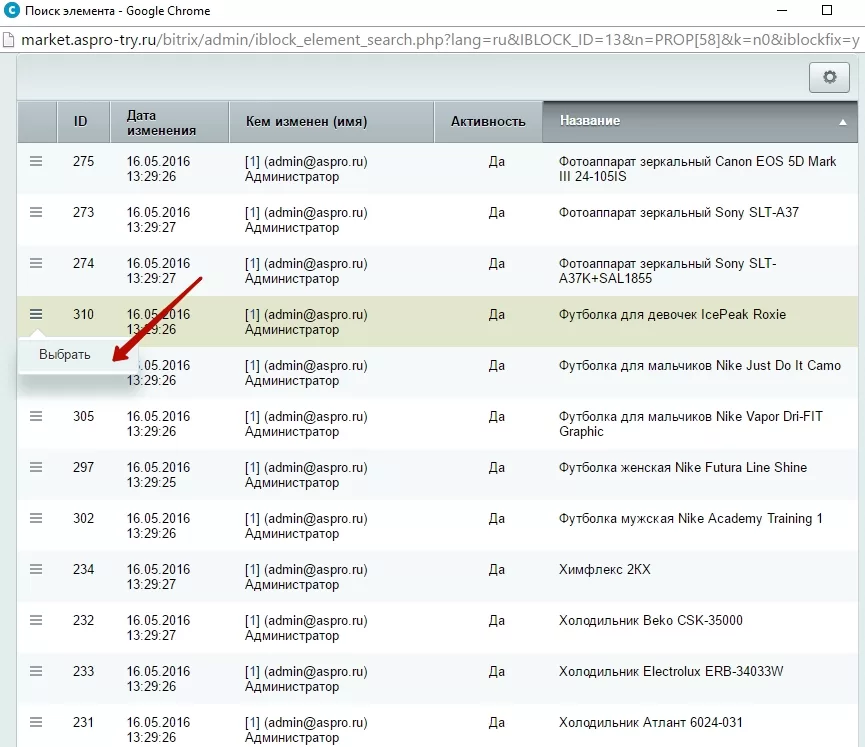The height and width of the screenshot is (747, 865).
Task: Open user [1] link in row 297
Action: (x=252, y=467)
